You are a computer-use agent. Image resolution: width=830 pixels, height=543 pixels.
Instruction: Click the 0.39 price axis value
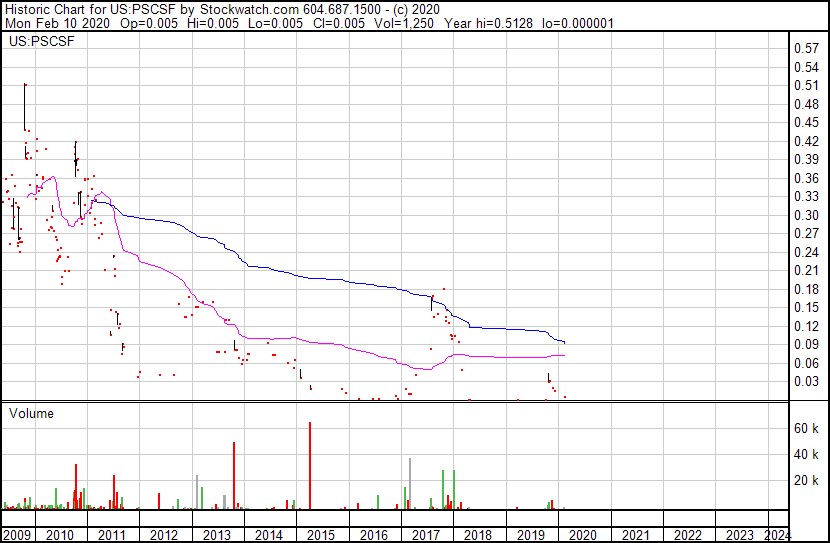pyautogui.click(x=807, y=160)
